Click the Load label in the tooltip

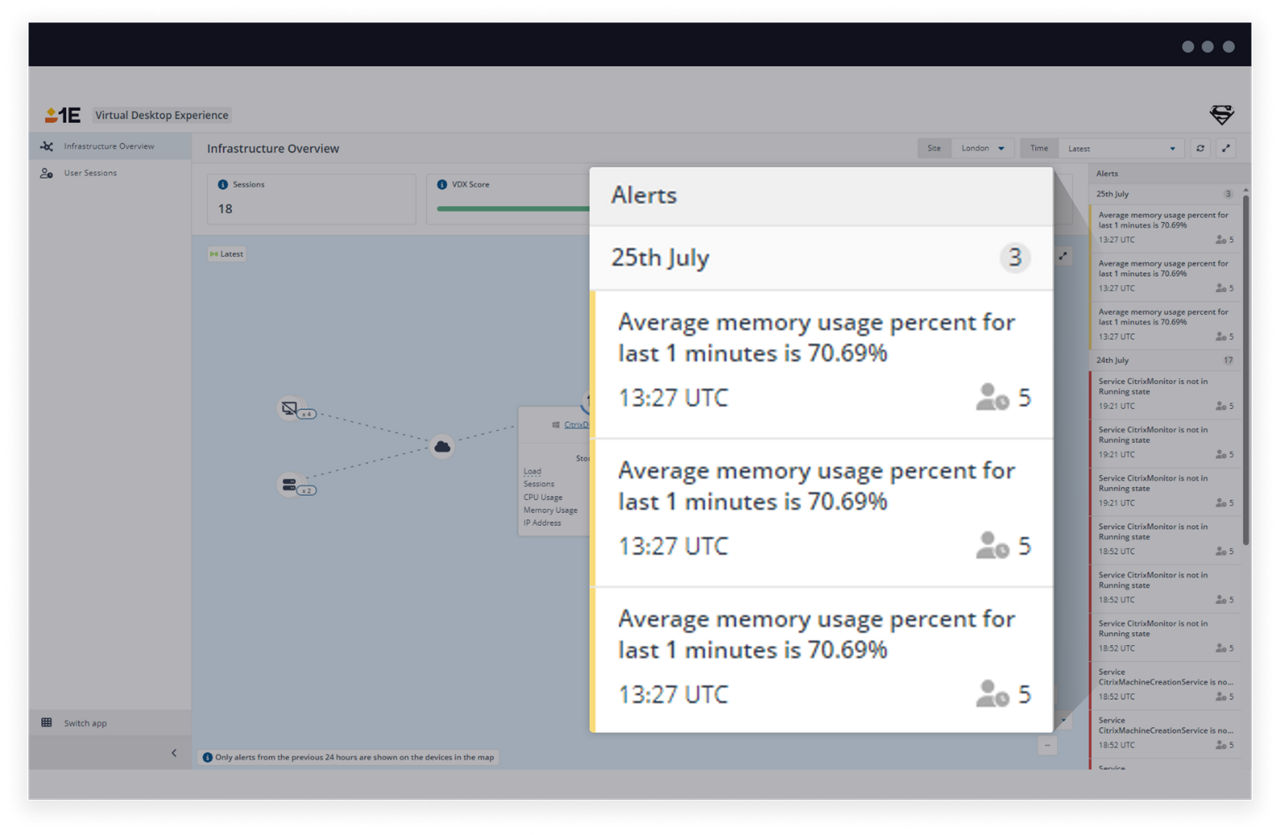coord(532,471)
